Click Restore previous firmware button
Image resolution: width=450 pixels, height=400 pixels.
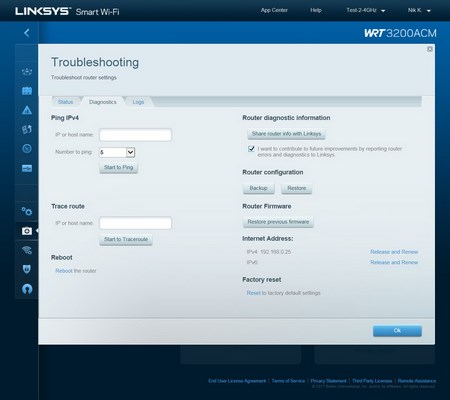tap(278, 222)
